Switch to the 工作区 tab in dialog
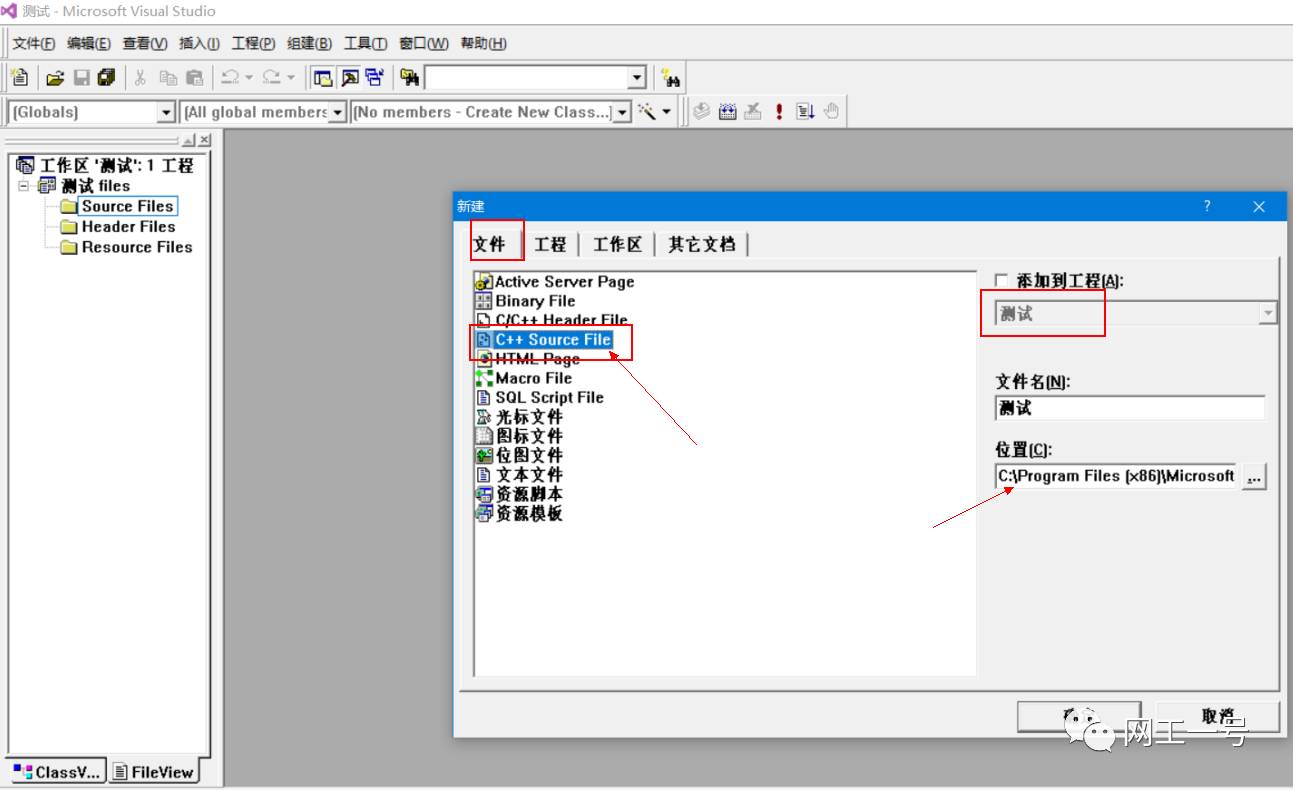This screenshot has height=790, width=1293. (x=617, y=244)
